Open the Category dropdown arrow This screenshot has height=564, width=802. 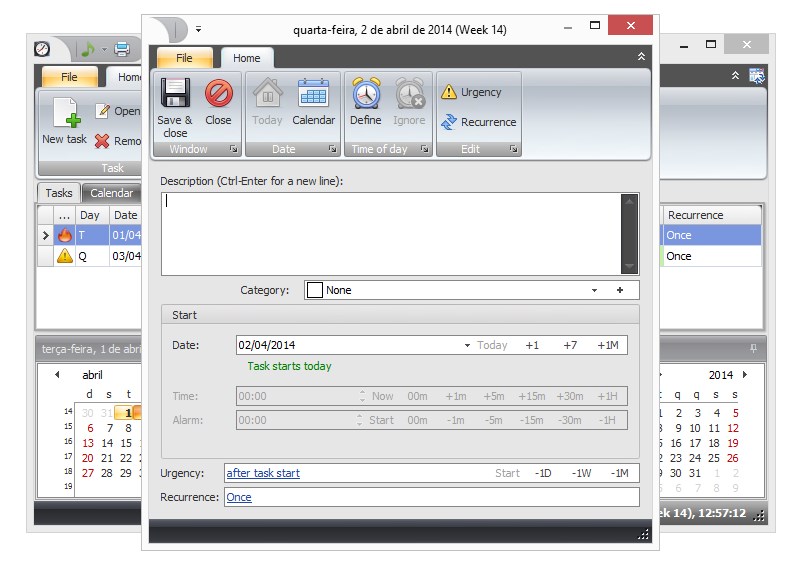tap(594, 290)
